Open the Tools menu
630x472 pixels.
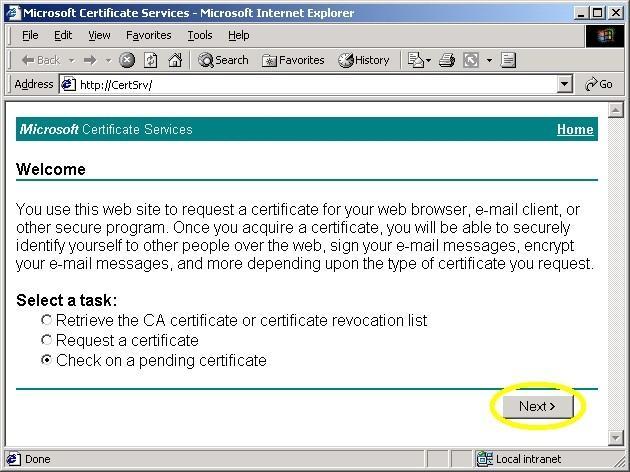click(x=200, y=35)
